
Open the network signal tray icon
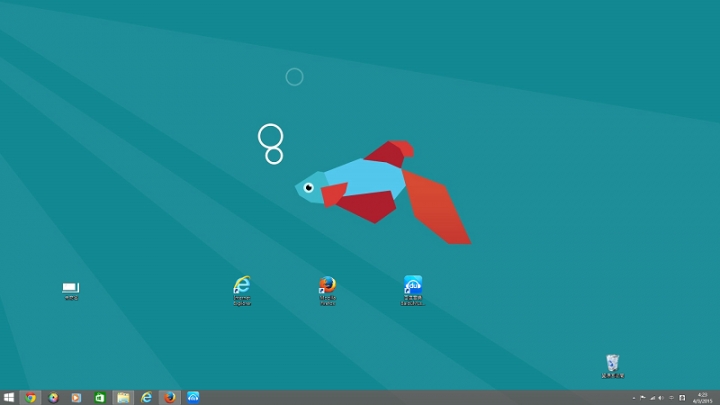[652, 398]
